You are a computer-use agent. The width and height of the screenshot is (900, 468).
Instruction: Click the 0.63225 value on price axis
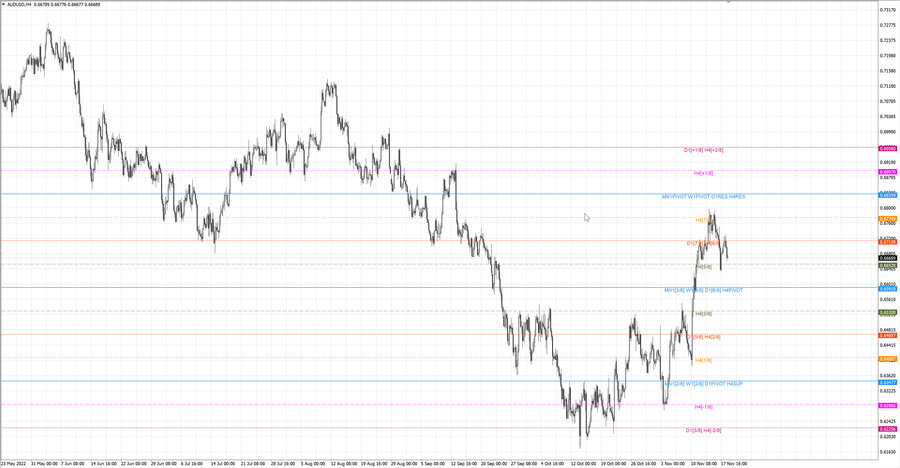click(887, 390)
